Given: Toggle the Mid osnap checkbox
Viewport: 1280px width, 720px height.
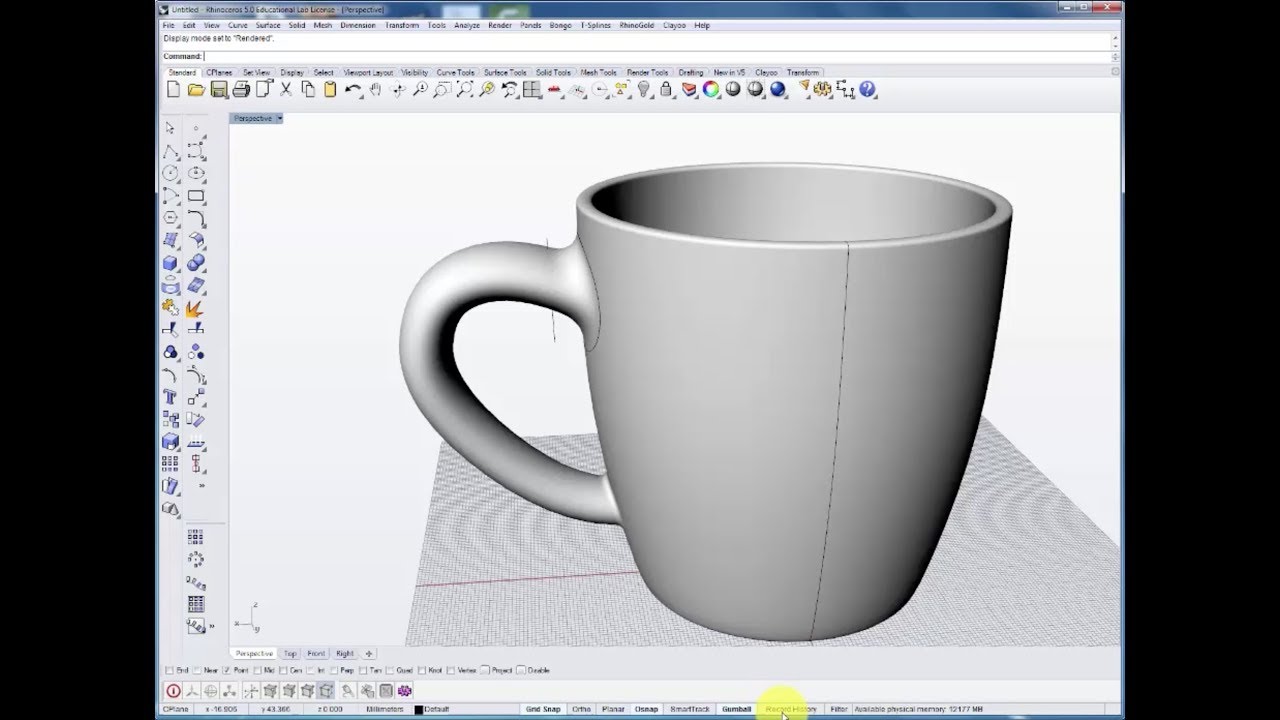Looking at the screenshot, I should click(x=257, y=670).
